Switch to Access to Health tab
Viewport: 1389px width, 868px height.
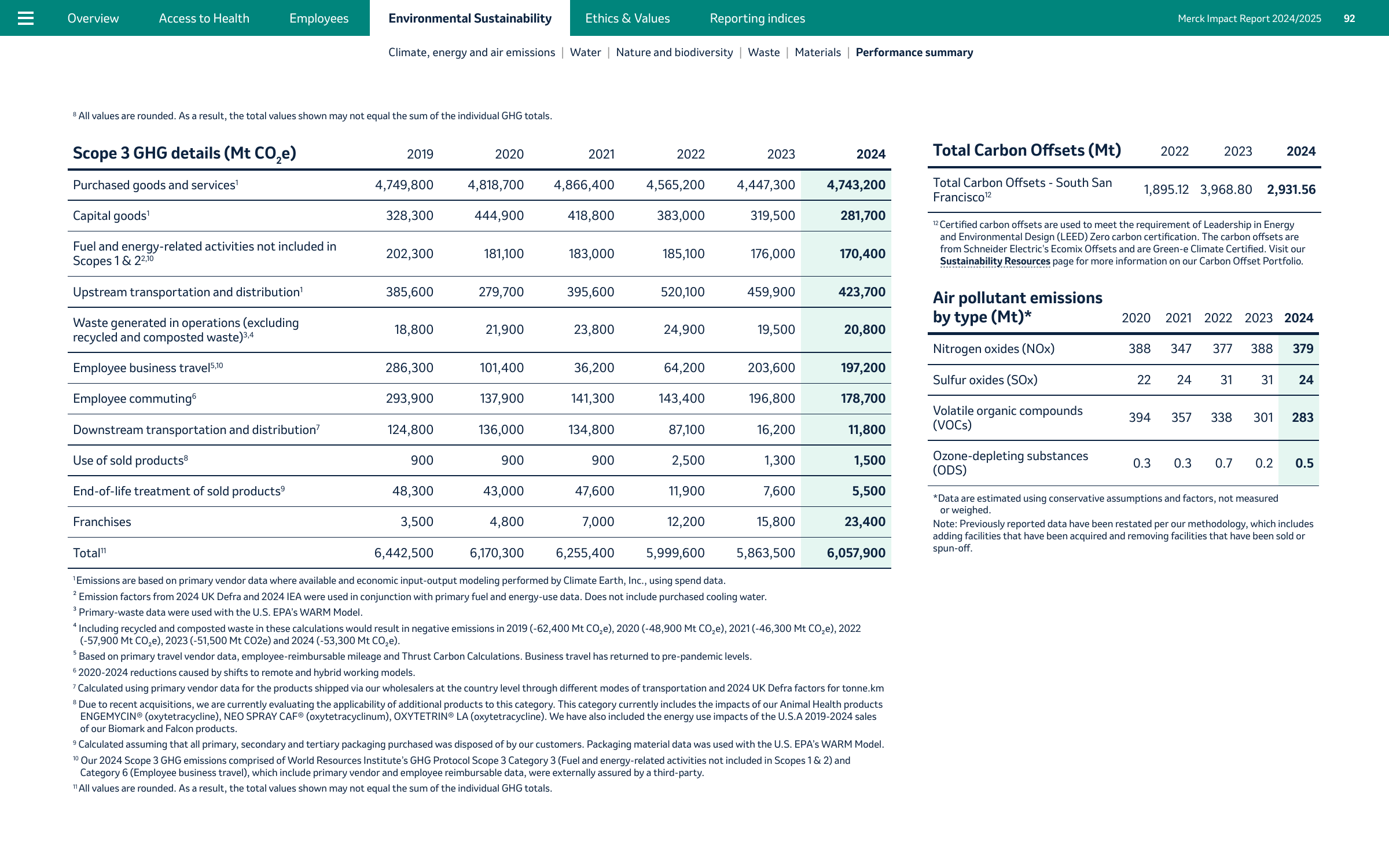coord(204,18)
